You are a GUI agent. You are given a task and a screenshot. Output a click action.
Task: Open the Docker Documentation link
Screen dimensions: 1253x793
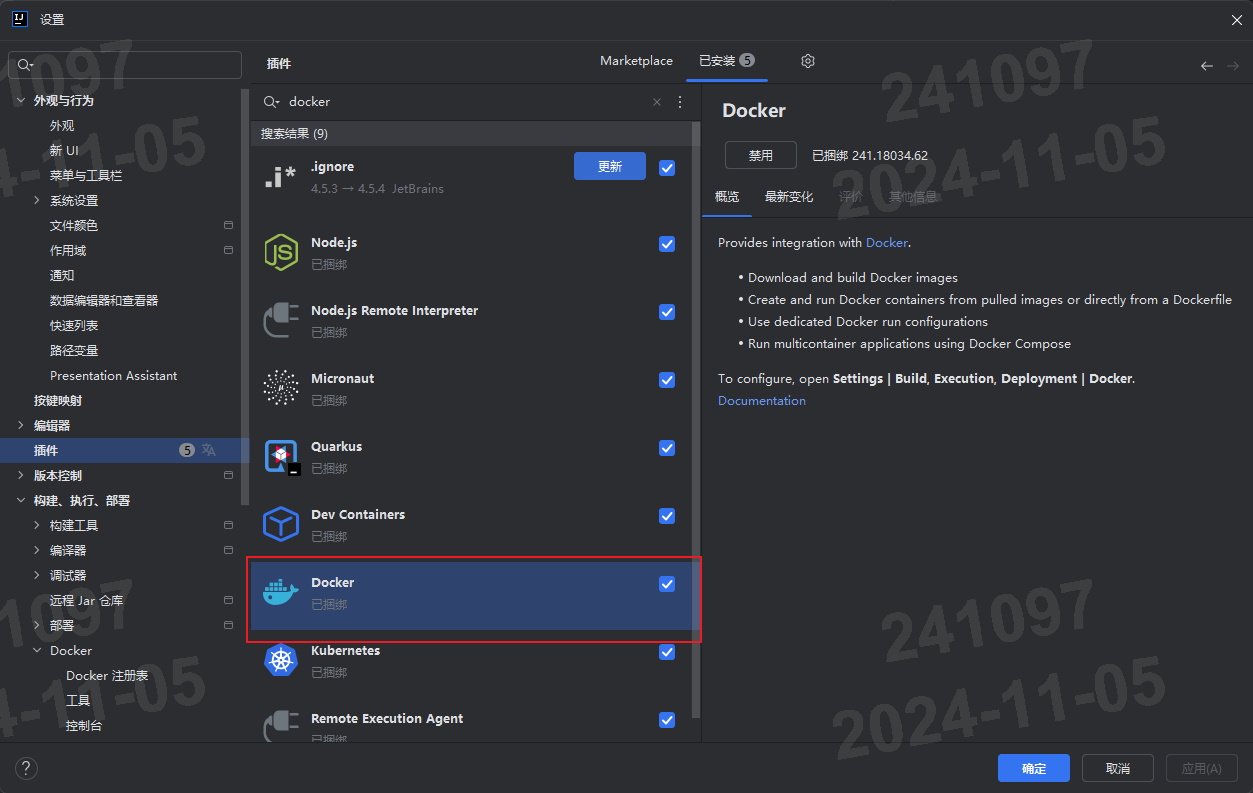coord(761,400)
